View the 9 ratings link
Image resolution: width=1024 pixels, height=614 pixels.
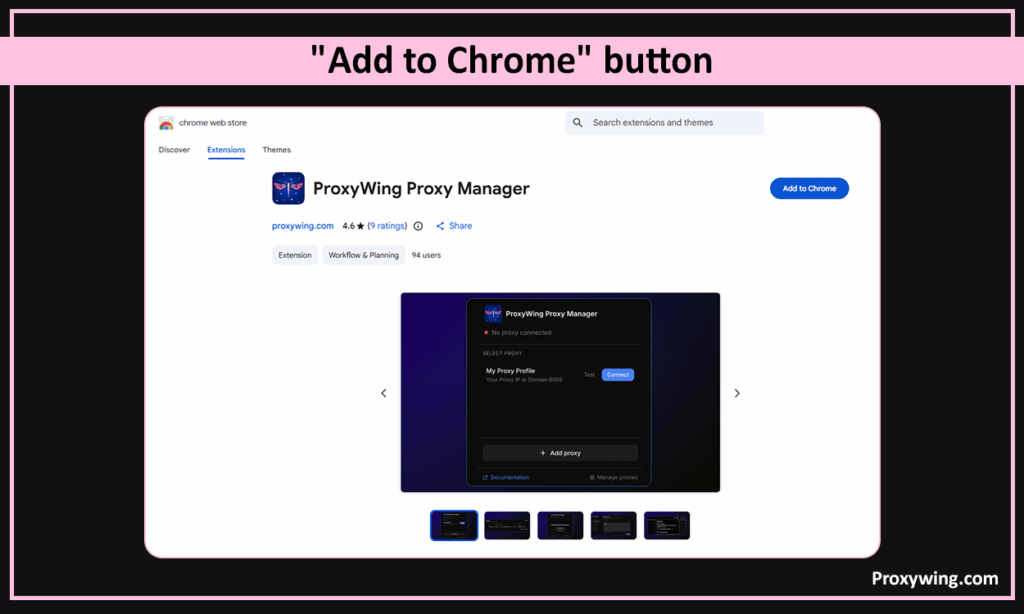(x=388, y=226)
